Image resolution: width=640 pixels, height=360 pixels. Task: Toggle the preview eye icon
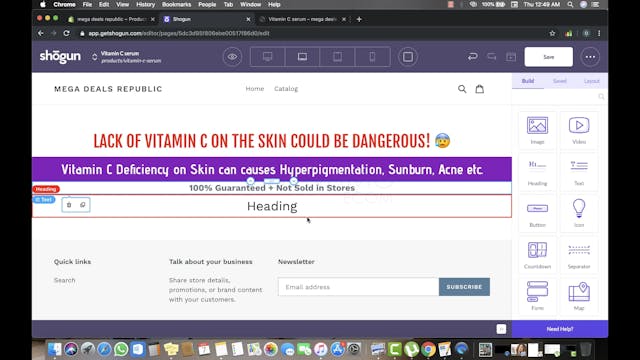coord(232,57)
